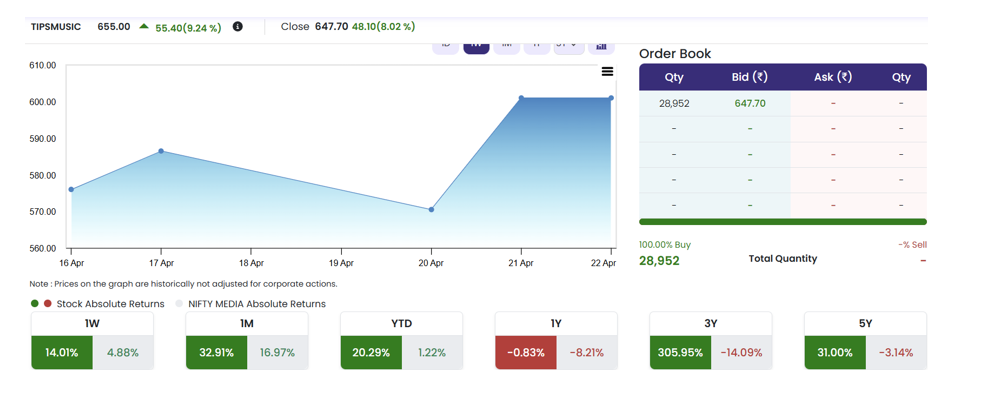Click the 17 Apr chart data point
The image size is (1006, 404).
click(x=161, y=151)
